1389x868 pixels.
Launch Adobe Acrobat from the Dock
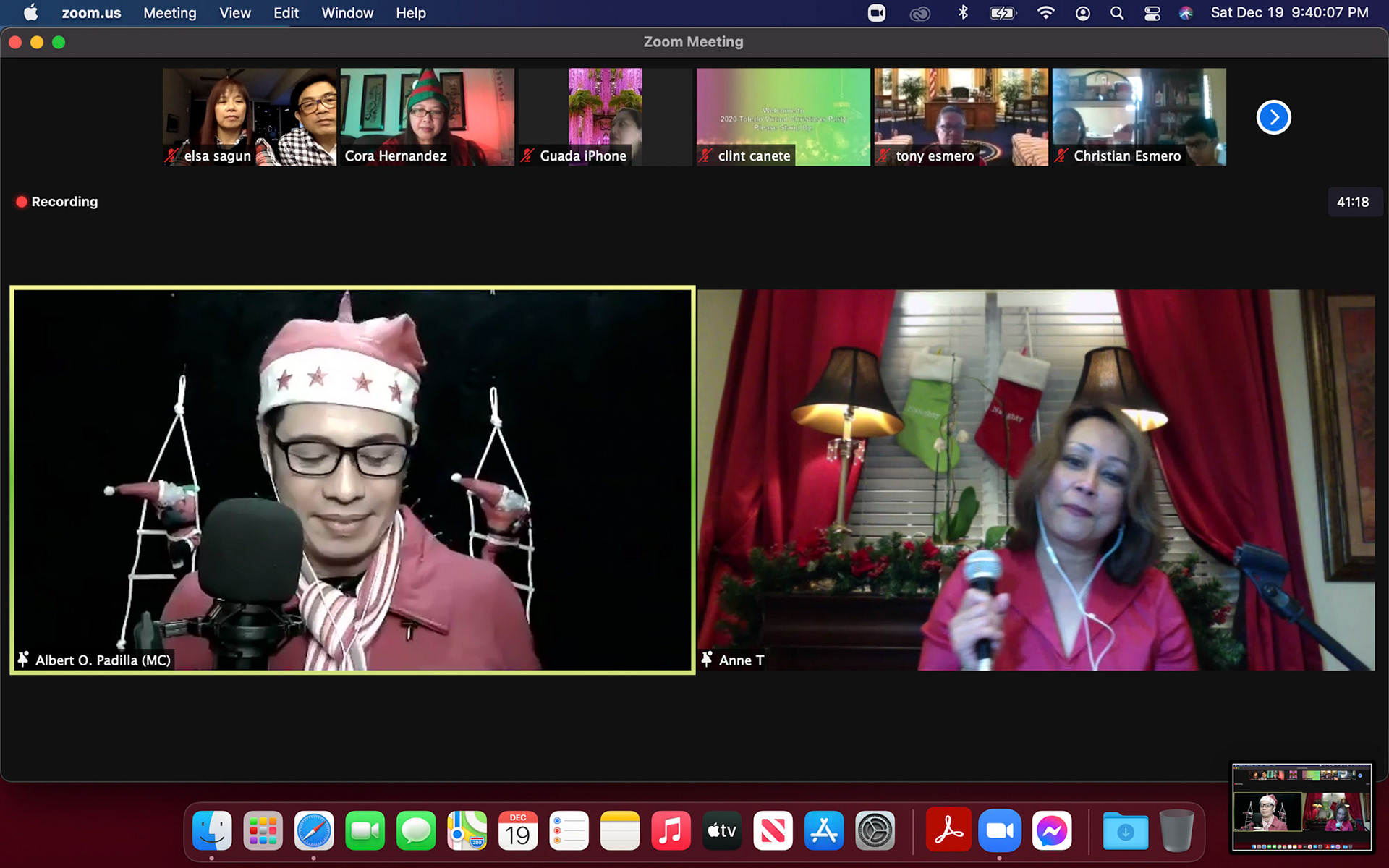pos(948,831)
